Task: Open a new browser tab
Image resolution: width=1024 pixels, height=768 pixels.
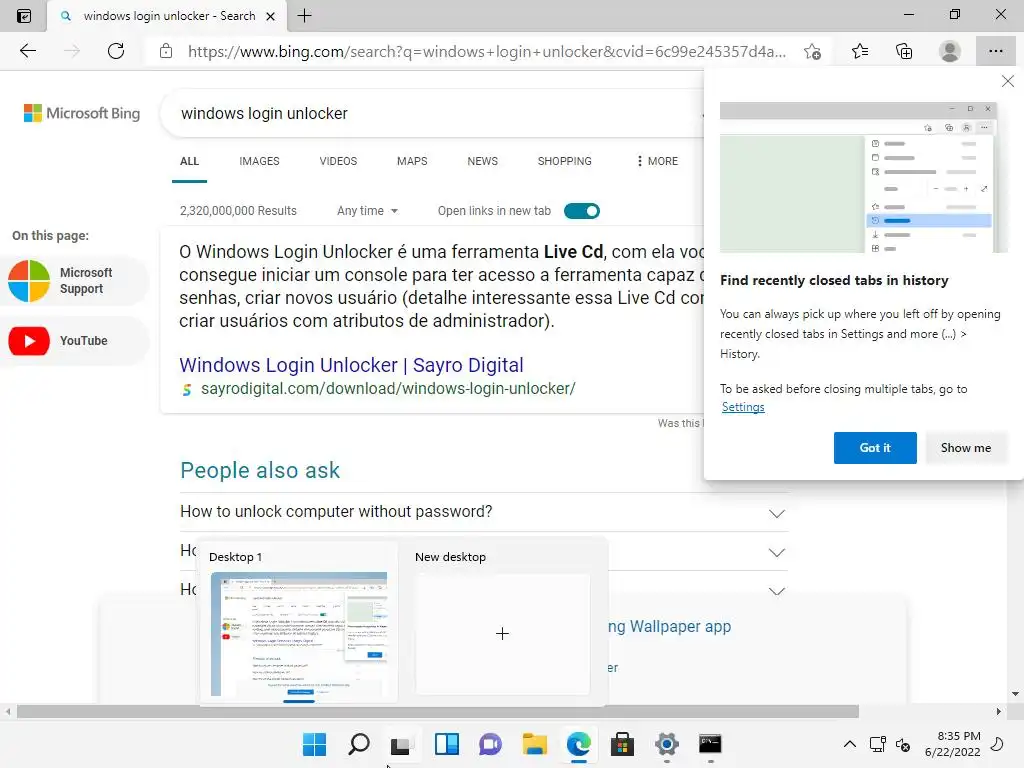Action: click(x=304, y=16)
